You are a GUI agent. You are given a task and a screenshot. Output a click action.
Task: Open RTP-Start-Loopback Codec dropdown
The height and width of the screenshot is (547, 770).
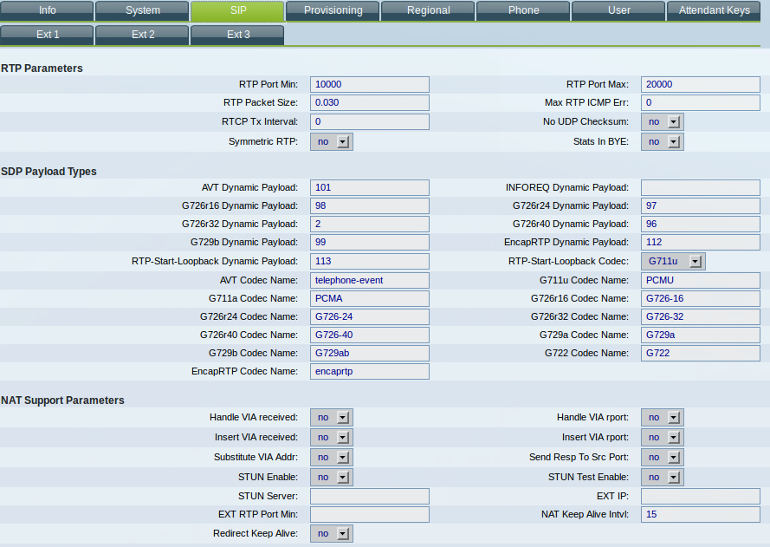click(x=673, y=261)
